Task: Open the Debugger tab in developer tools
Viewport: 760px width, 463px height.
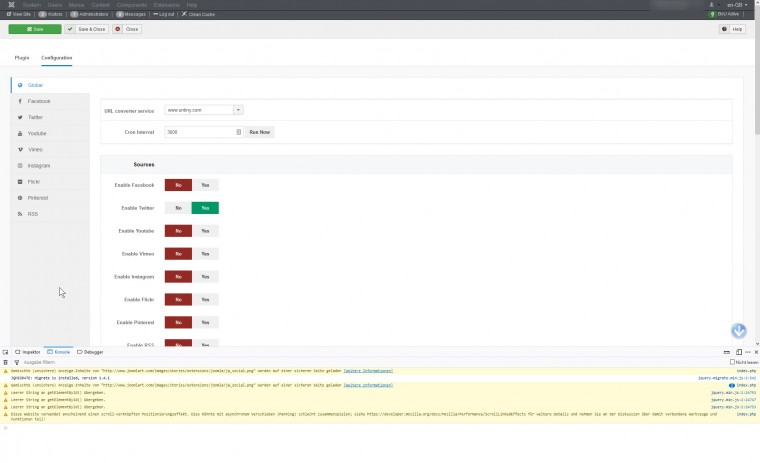Action: tap(90, 352)
